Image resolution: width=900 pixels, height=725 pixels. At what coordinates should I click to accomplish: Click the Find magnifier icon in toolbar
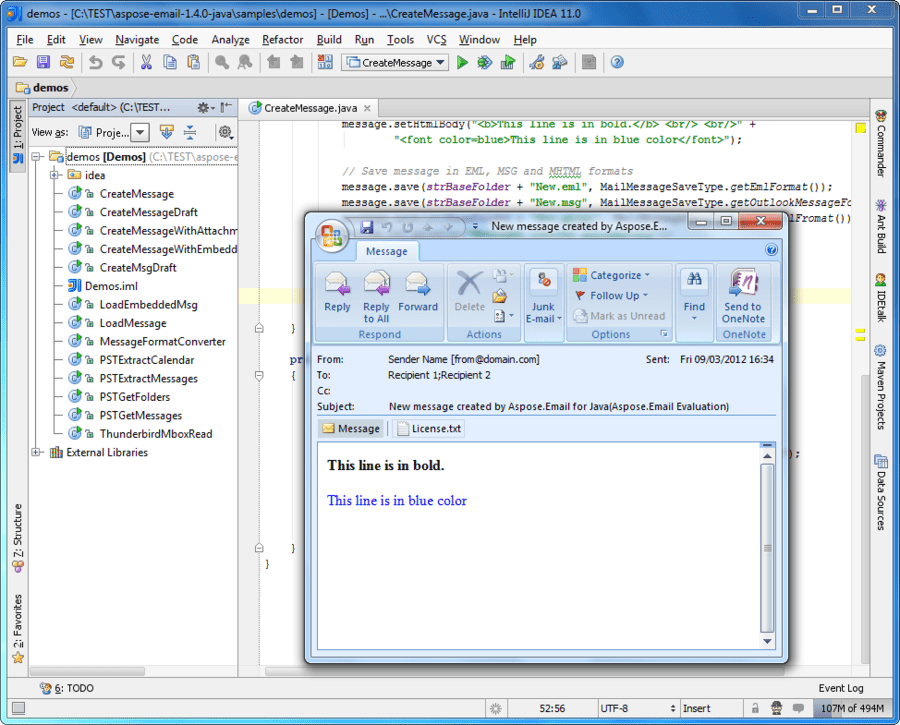(x=222, y=62)
